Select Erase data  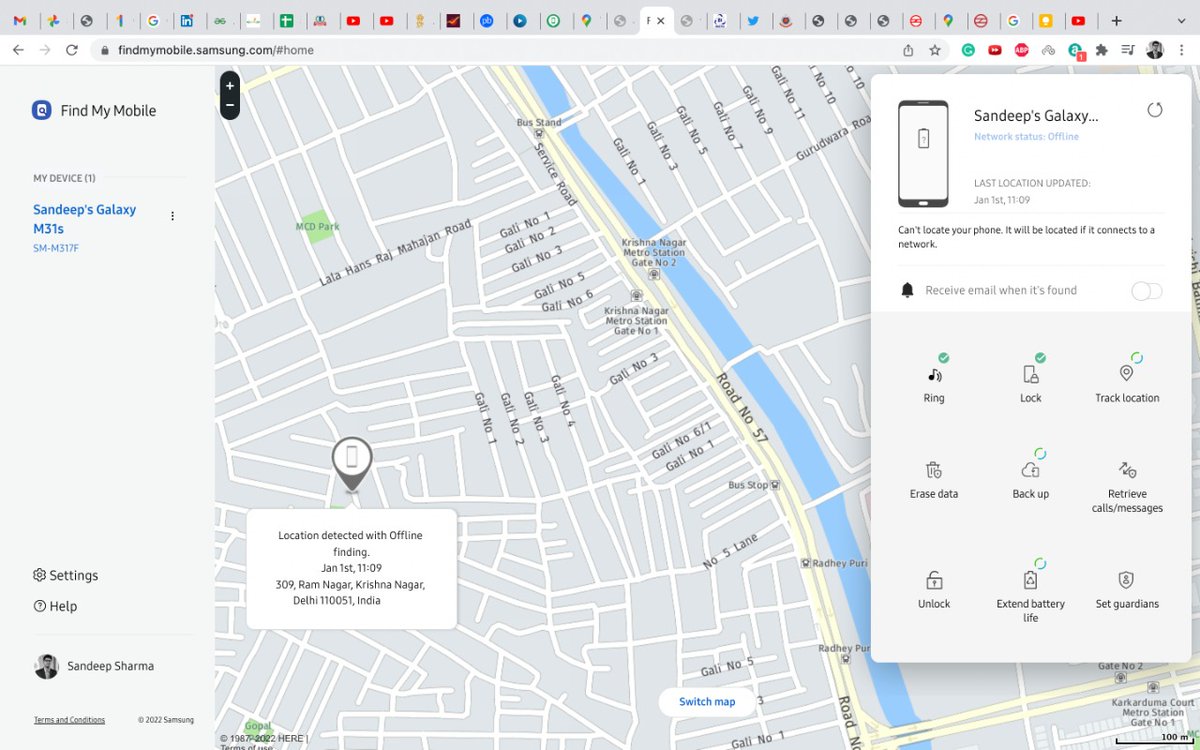934,480
